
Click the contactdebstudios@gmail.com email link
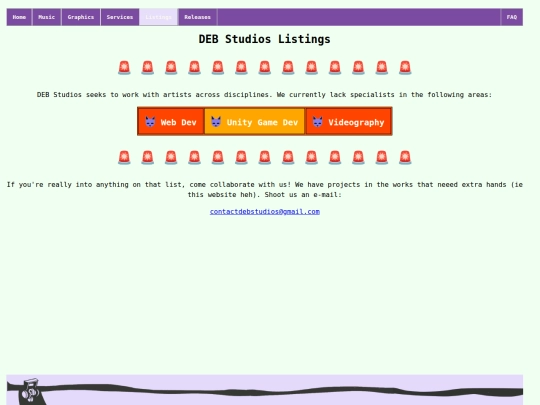click(265, 211)
